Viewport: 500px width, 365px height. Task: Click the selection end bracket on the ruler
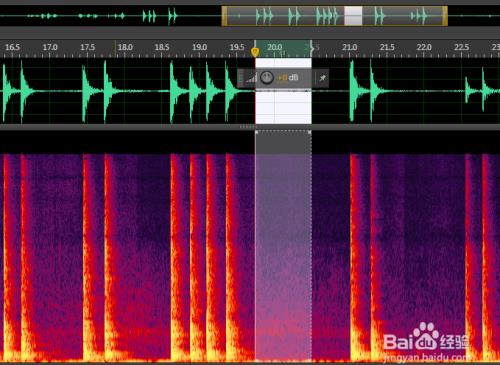click(x=312, y=49)
